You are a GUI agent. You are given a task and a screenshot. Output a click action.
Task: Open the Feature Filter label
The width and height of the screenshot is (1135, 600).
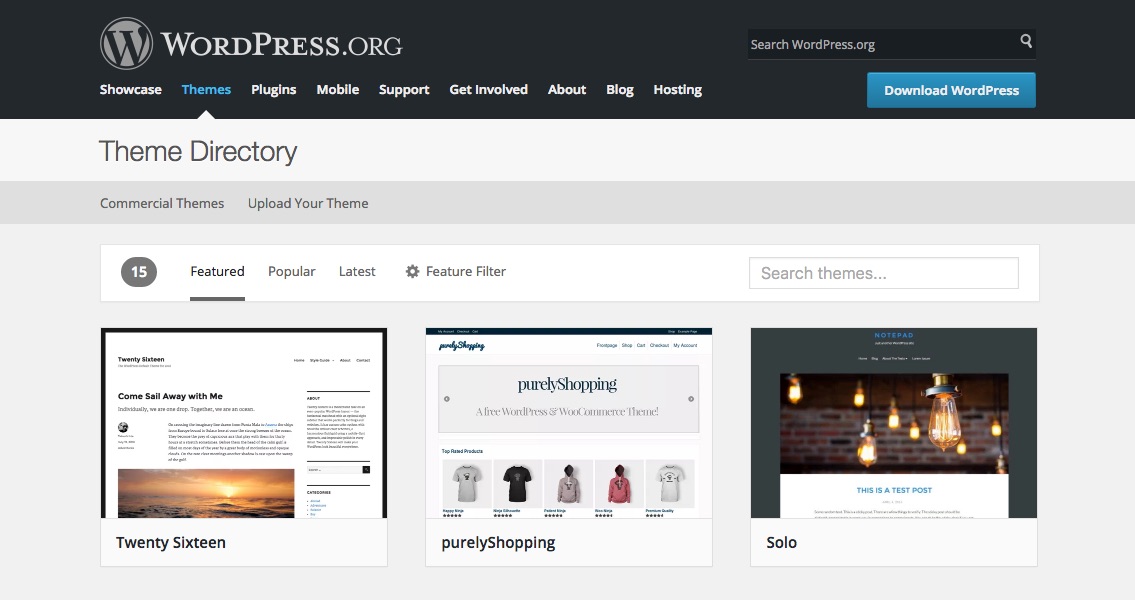coord(465,271)
